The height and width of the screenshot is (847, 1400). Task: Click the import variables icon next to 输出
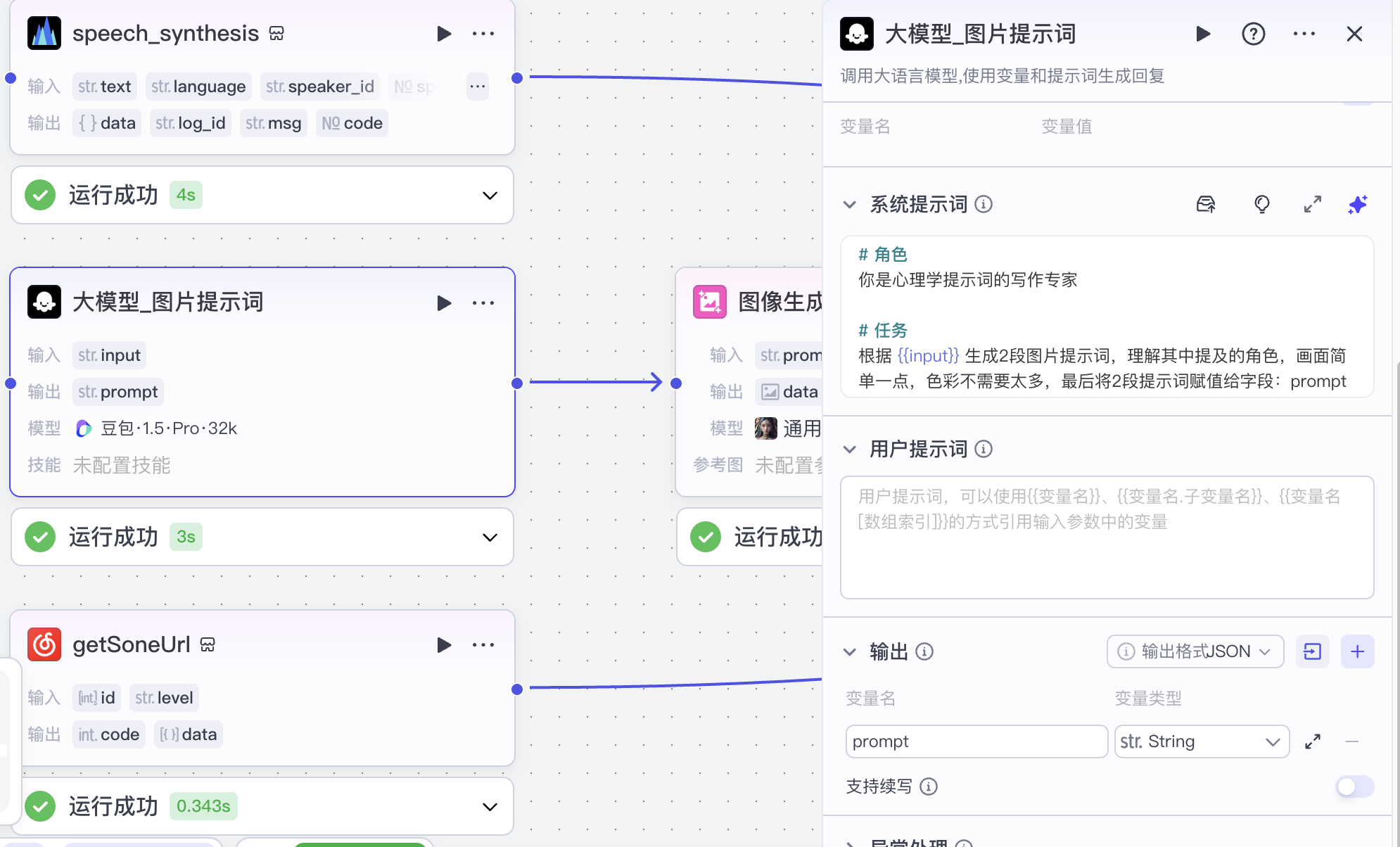pos(1313,651)
